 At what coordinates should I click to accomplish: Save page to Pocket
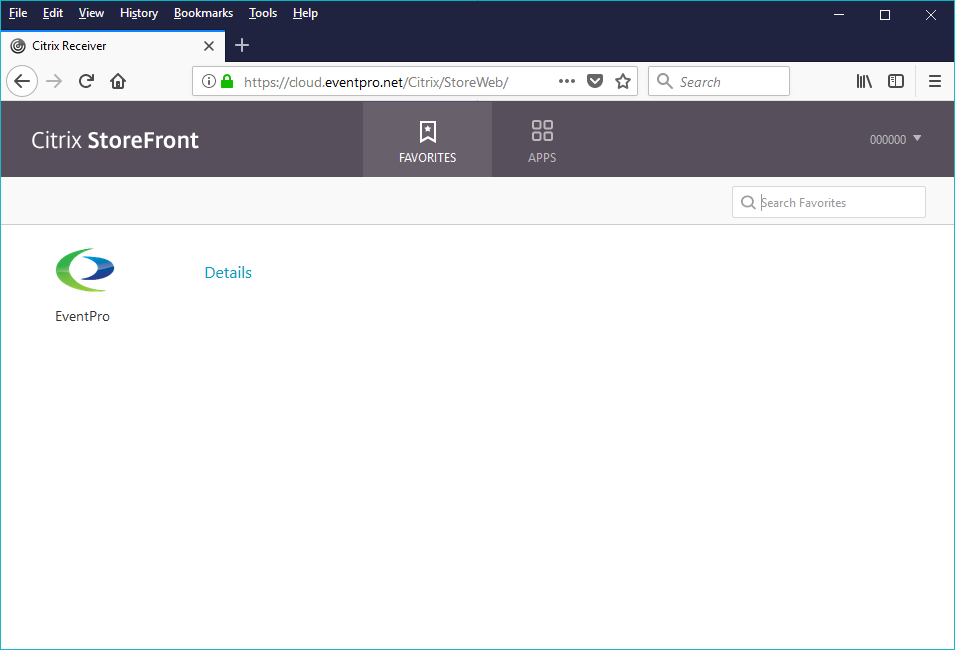tap(595, 81)
